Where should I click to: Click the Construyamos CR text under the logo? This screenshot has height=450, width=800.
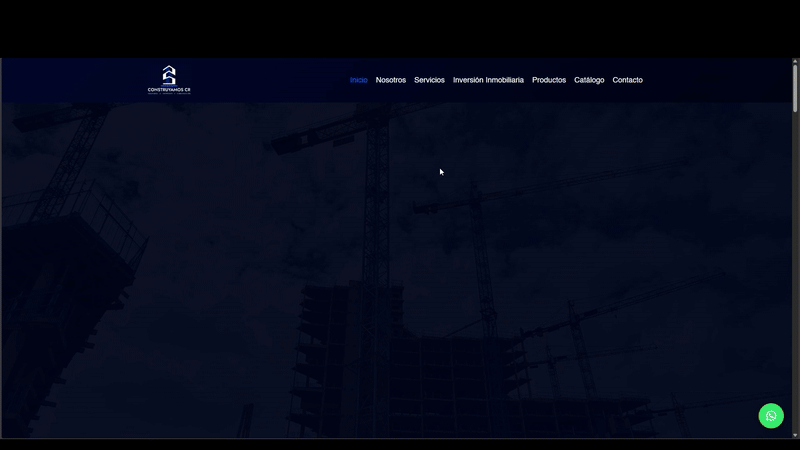coord(169,90)
